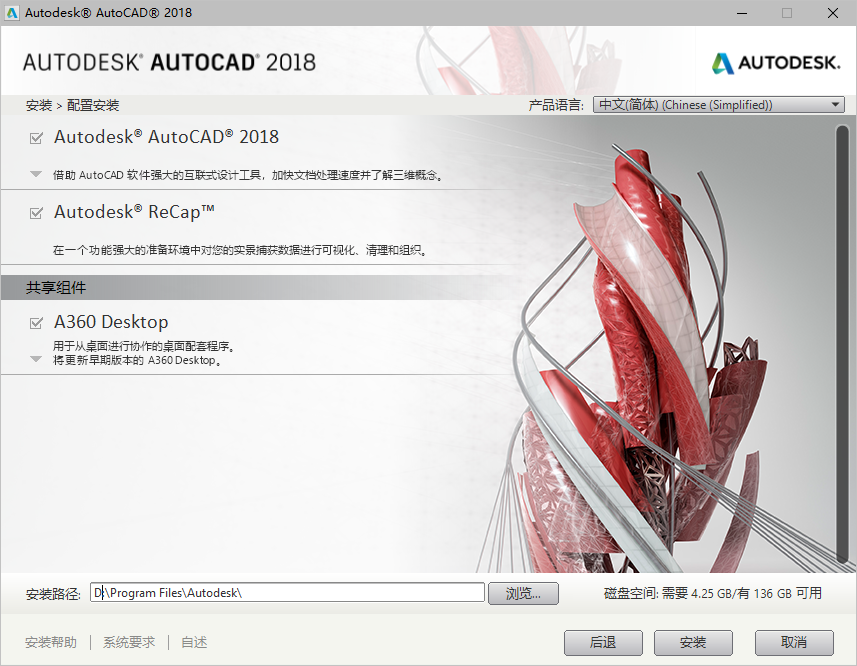The height and width of the screenshot is (666, 857).
Task: Collapse the A360 Desktop details chevron
Action: coord(36,358)
